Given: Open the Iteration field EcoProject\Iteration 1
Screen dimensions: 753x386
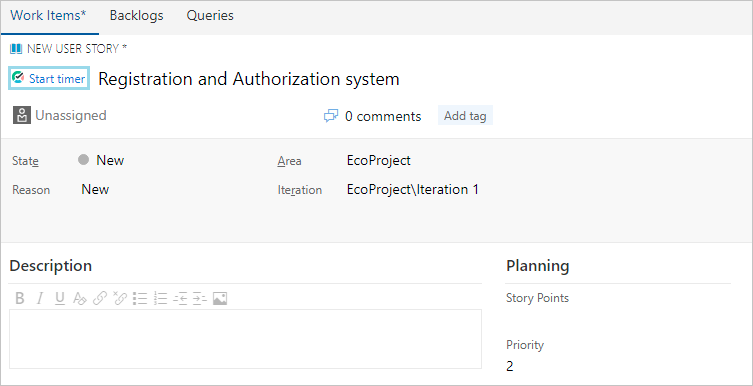Looking at the screenshot, I should coord(413,189).
